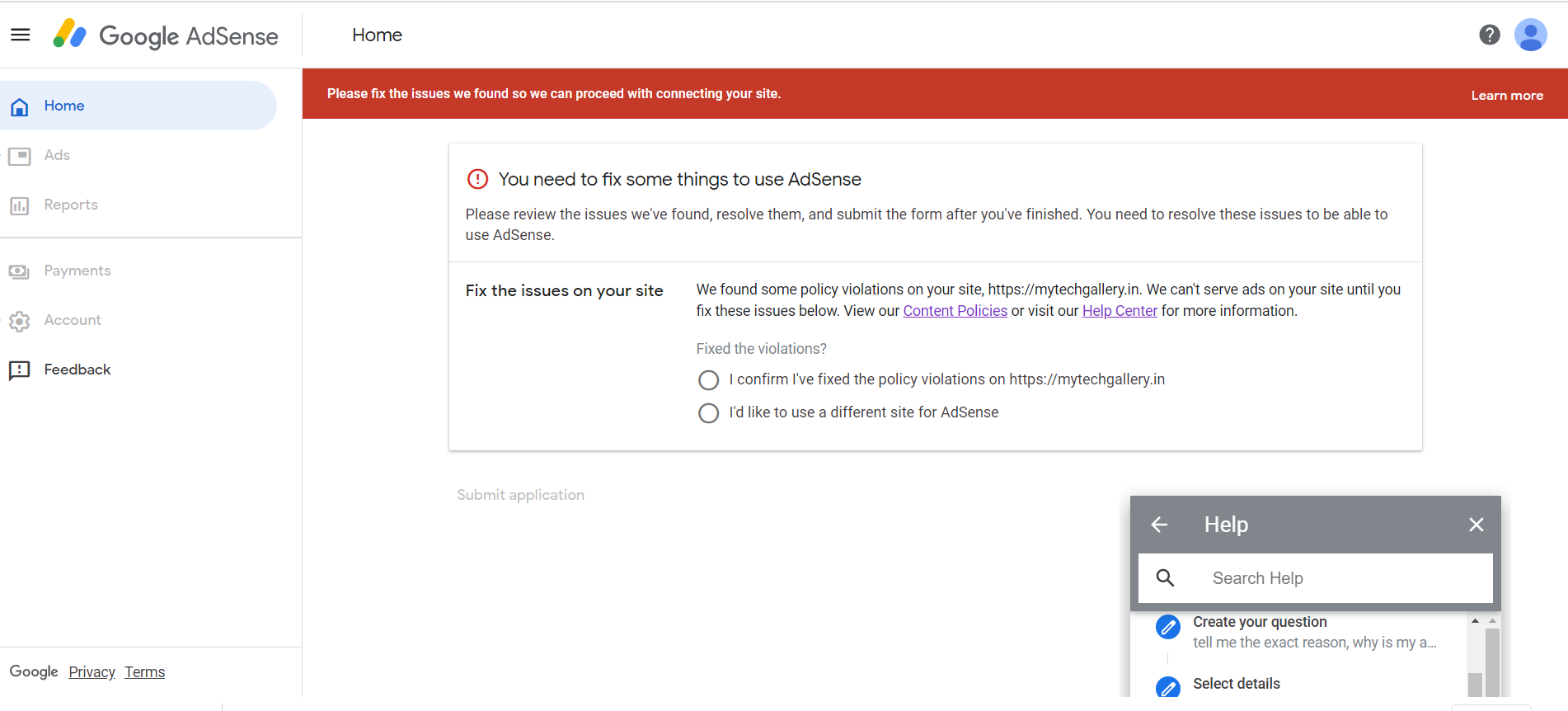Open the Terms link in the footer
Screen dimensions: 1568x711
point(144,672)
